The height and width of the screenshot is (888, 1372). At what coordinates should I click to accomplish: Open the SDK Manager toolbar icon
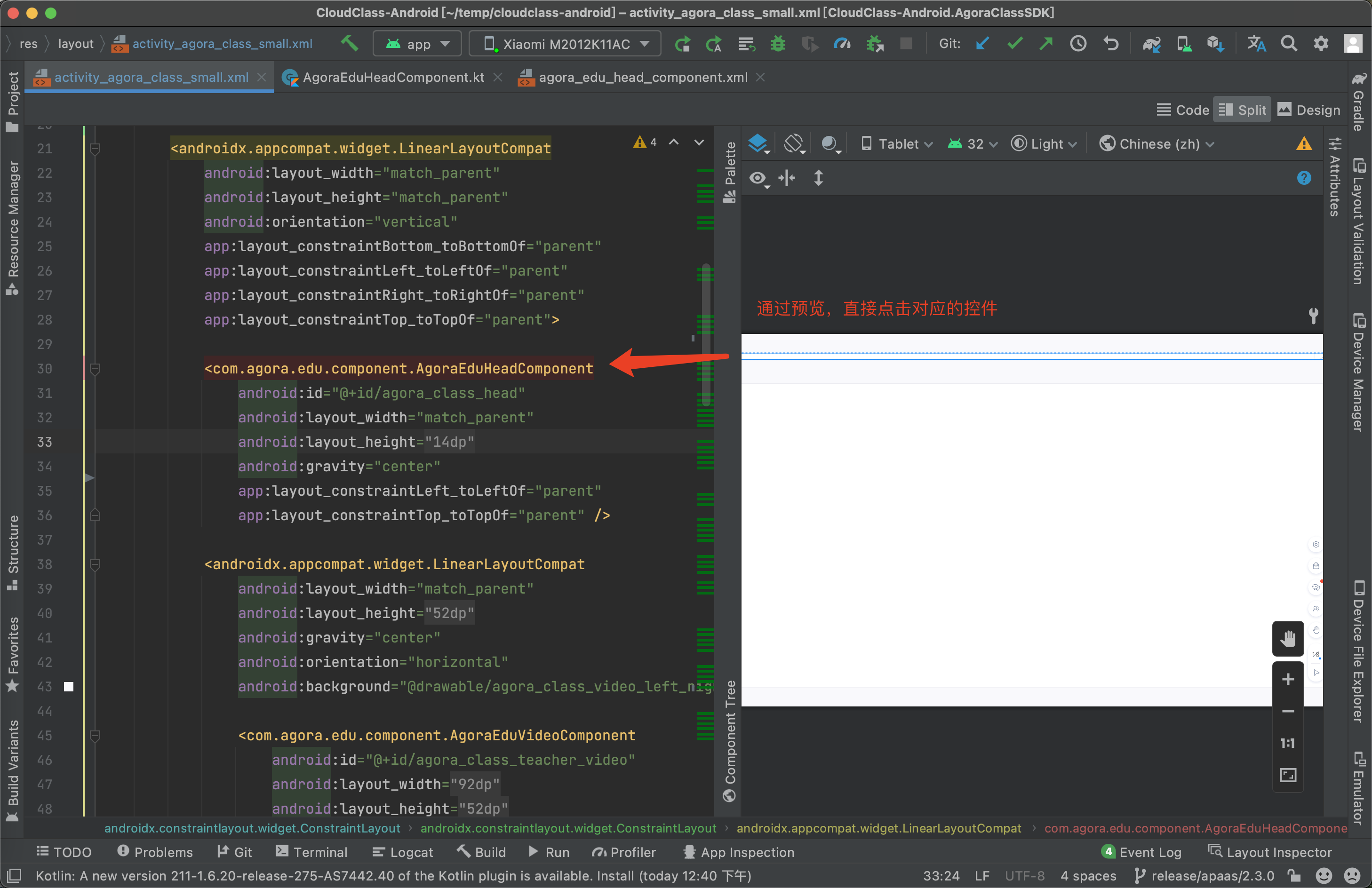tap(1215, 44)
